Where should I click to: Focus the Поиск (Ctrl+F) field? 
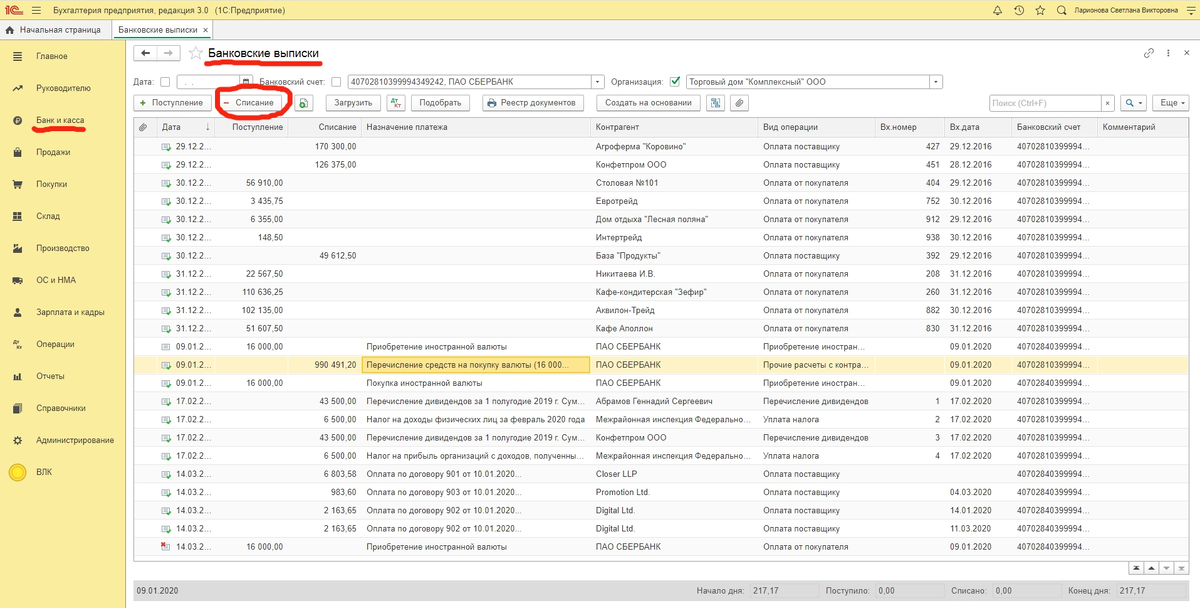[1045, 103]
